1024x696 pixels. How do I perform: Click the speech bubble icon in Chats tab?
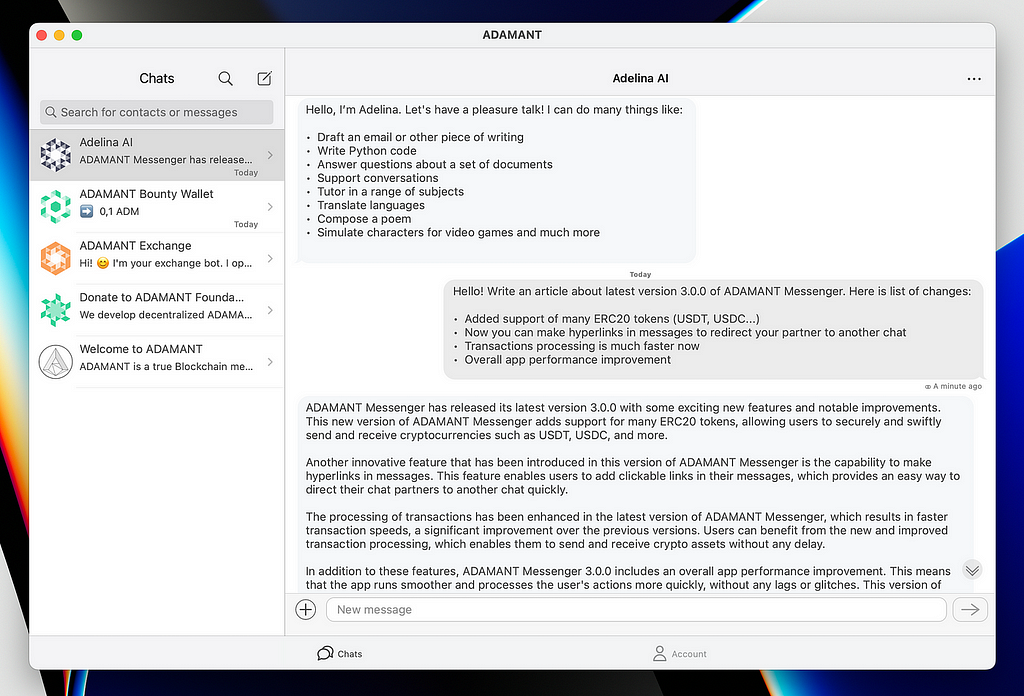pos(325,654)
